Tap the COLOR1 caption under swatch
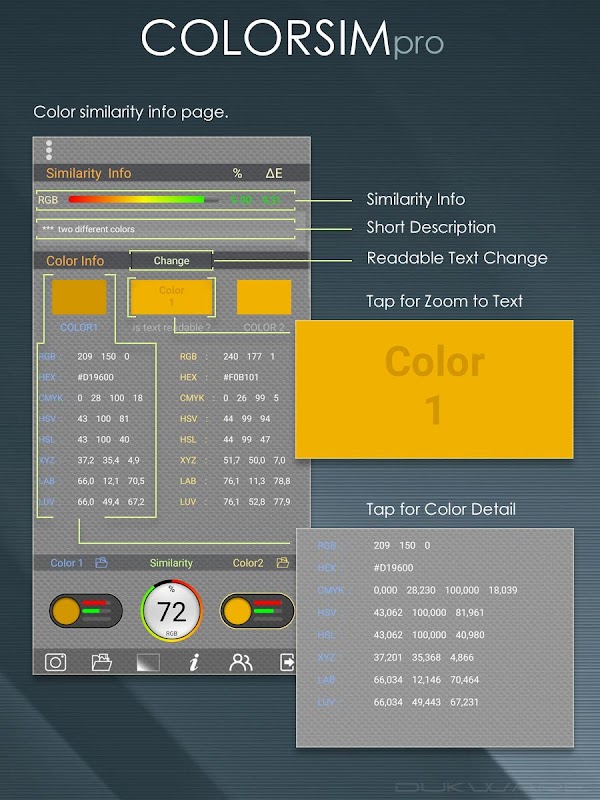Screen dimensions: 600x800 [79, 328]
